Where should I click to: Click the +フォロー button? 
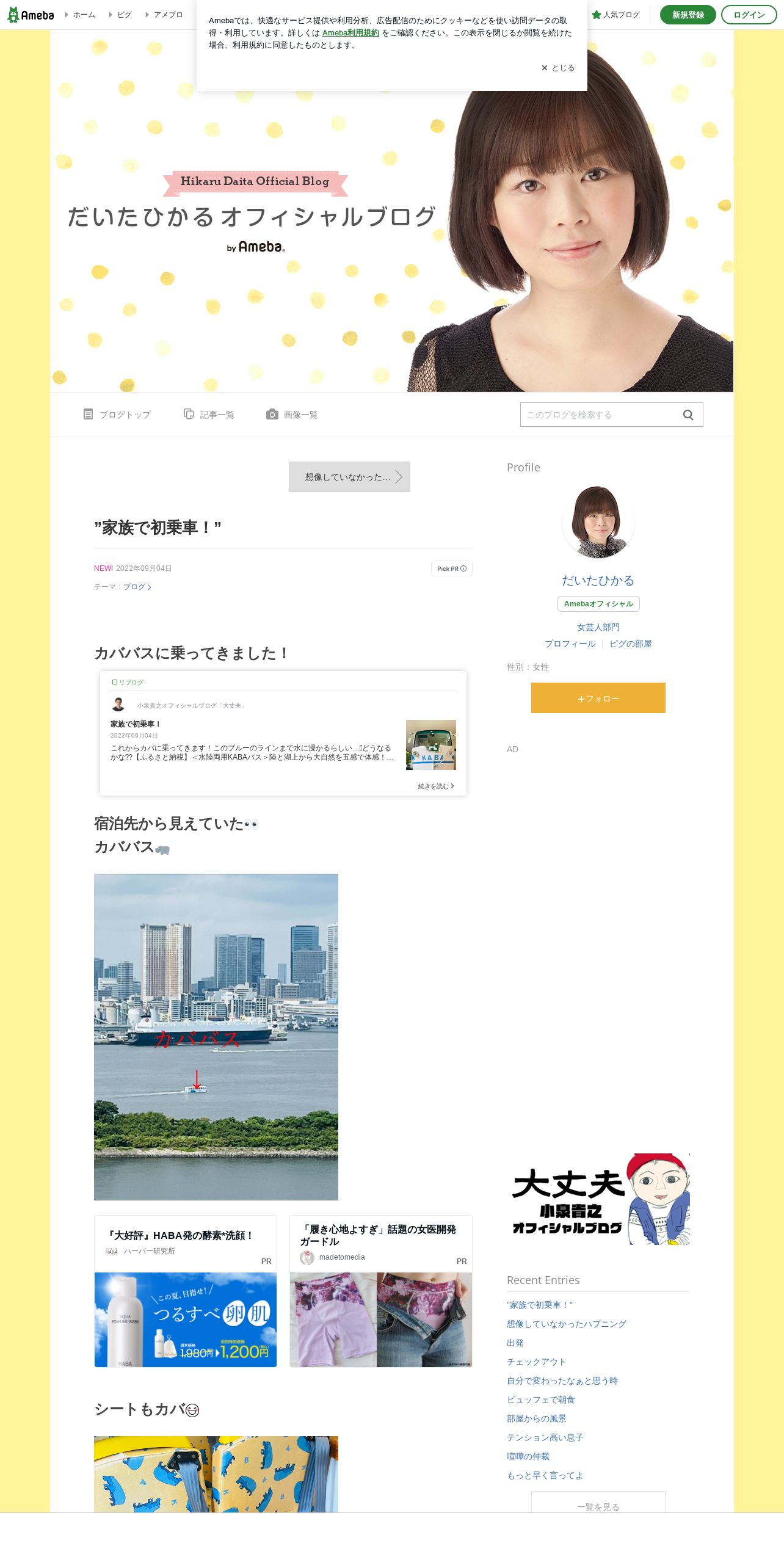pos(598,698)
